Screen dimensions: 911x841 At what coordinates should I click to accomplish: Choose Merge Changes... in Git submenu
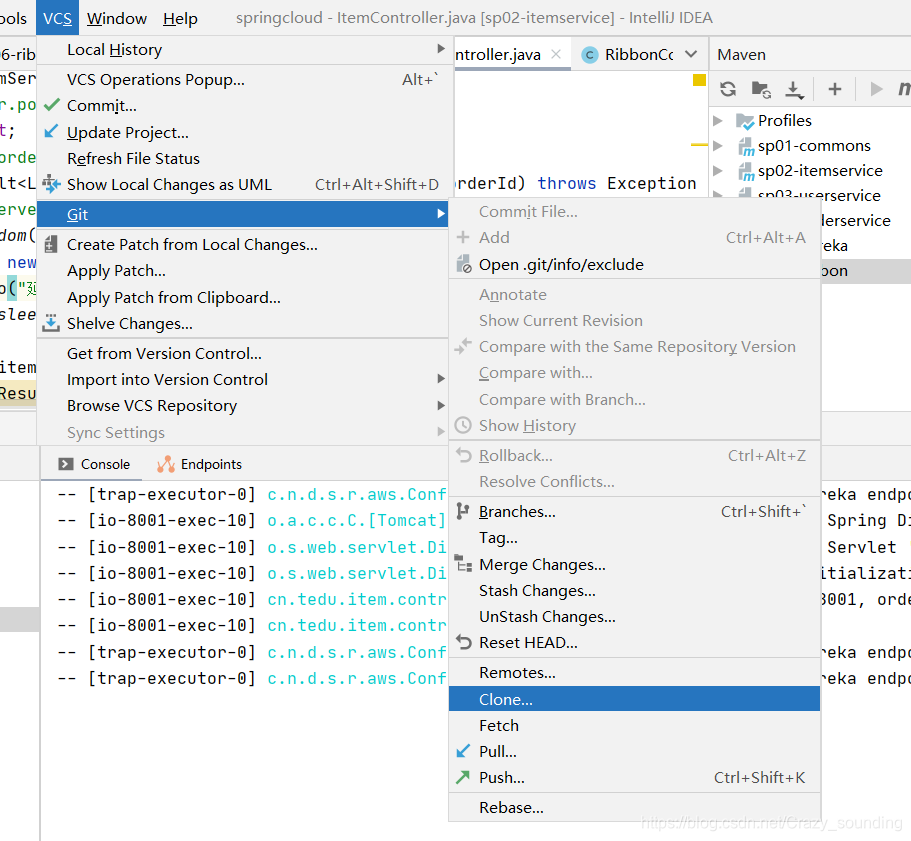coord(634,565)
